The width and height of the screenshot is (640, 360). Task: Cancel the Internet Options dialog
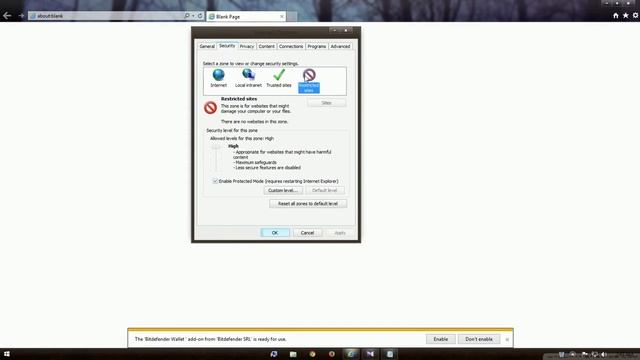(307, 233)
